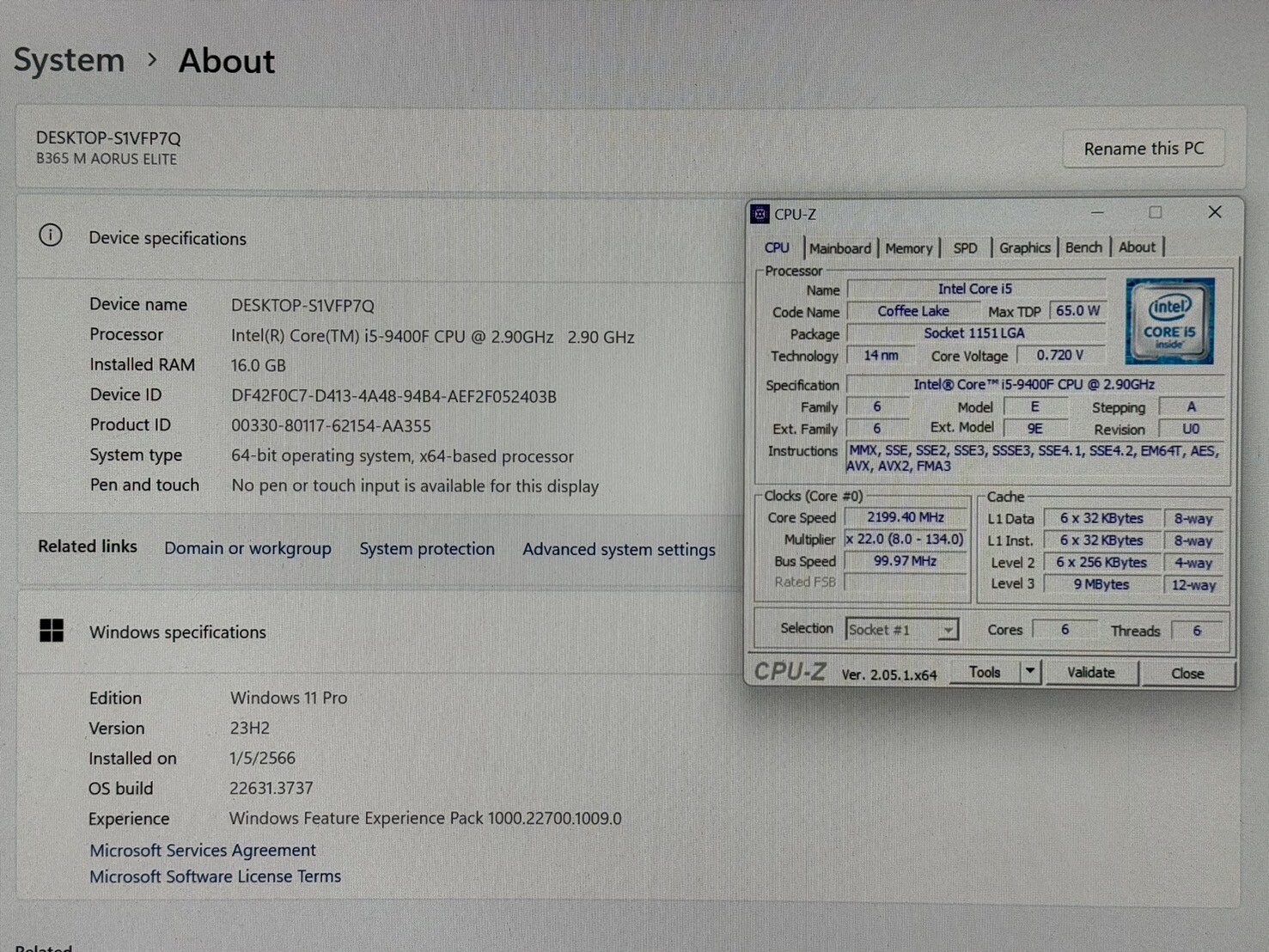
Task: Click the Close button in CPU-Z
Action: point(1187,674)
